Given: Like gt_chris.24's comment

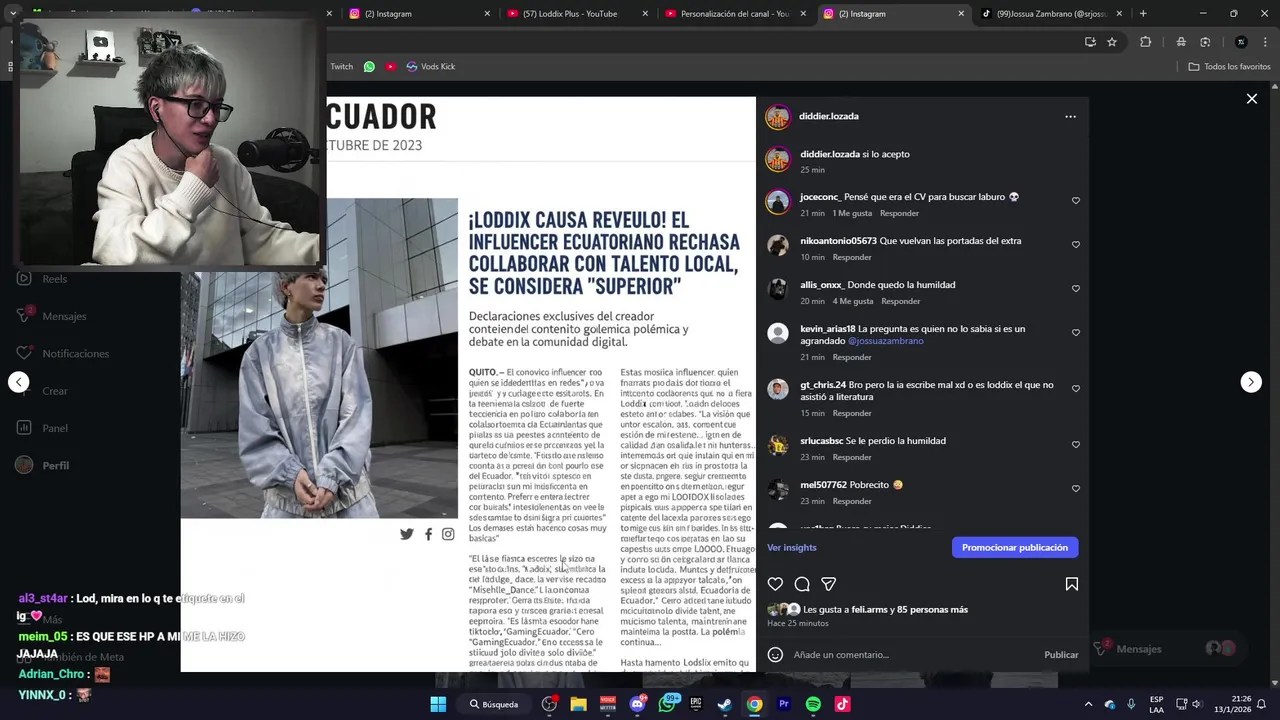Looking at the screenshot, I should [1076, 389].
